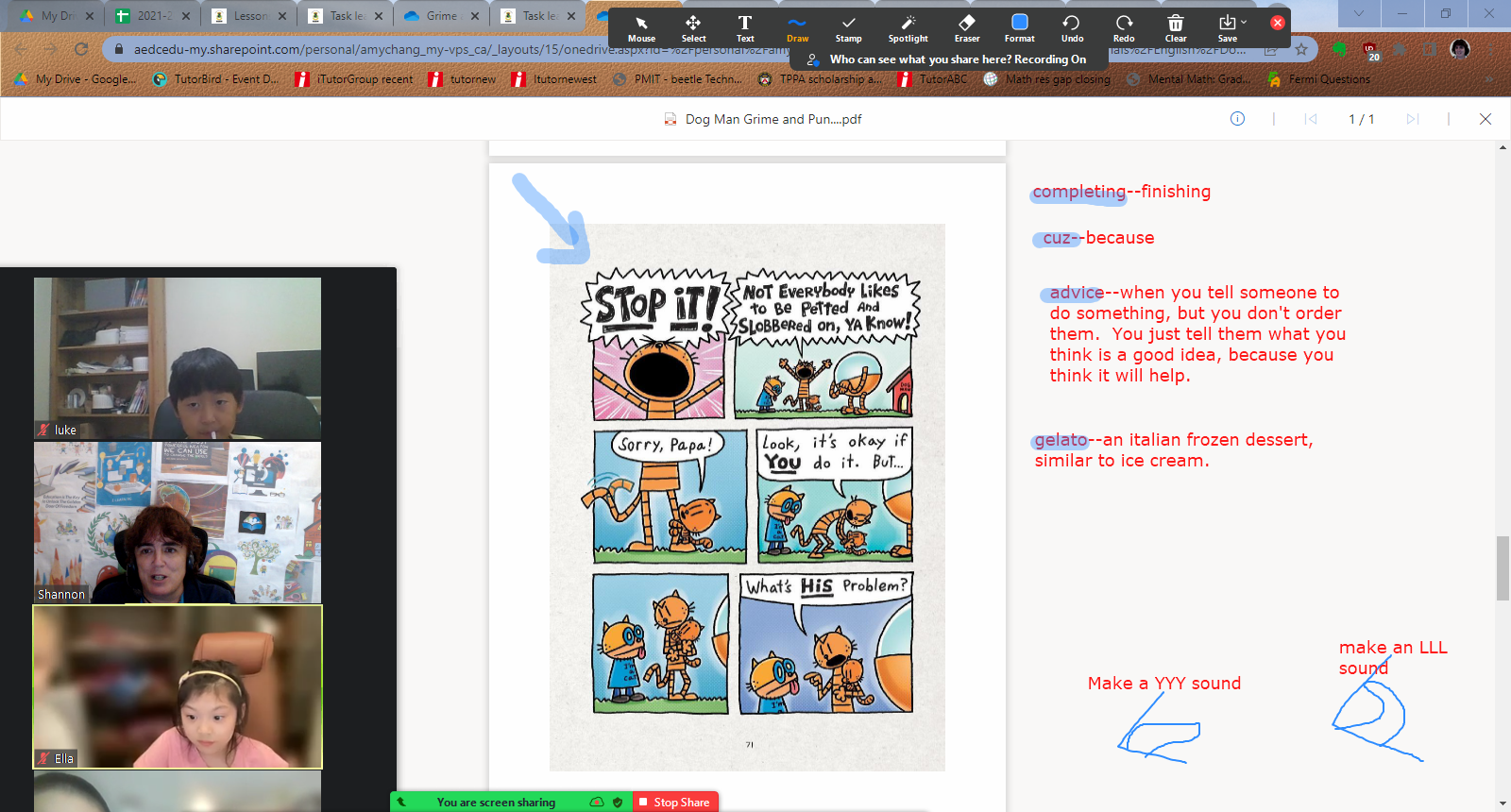The width and height of the screenshot is (1511, 812).
Task: Click the 1 / 1 page indicator
Action: [1361, 119]
